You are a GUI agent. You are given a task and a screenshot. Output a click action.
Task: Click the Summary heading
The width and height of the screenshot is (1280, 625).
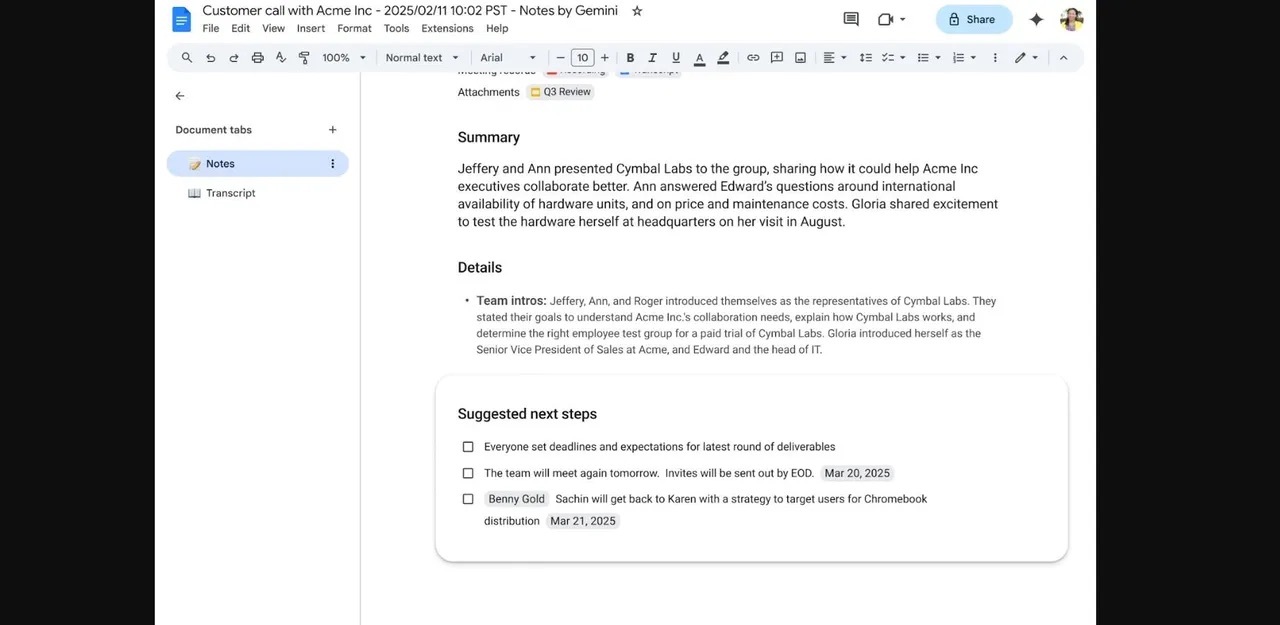tap(489, 137)
